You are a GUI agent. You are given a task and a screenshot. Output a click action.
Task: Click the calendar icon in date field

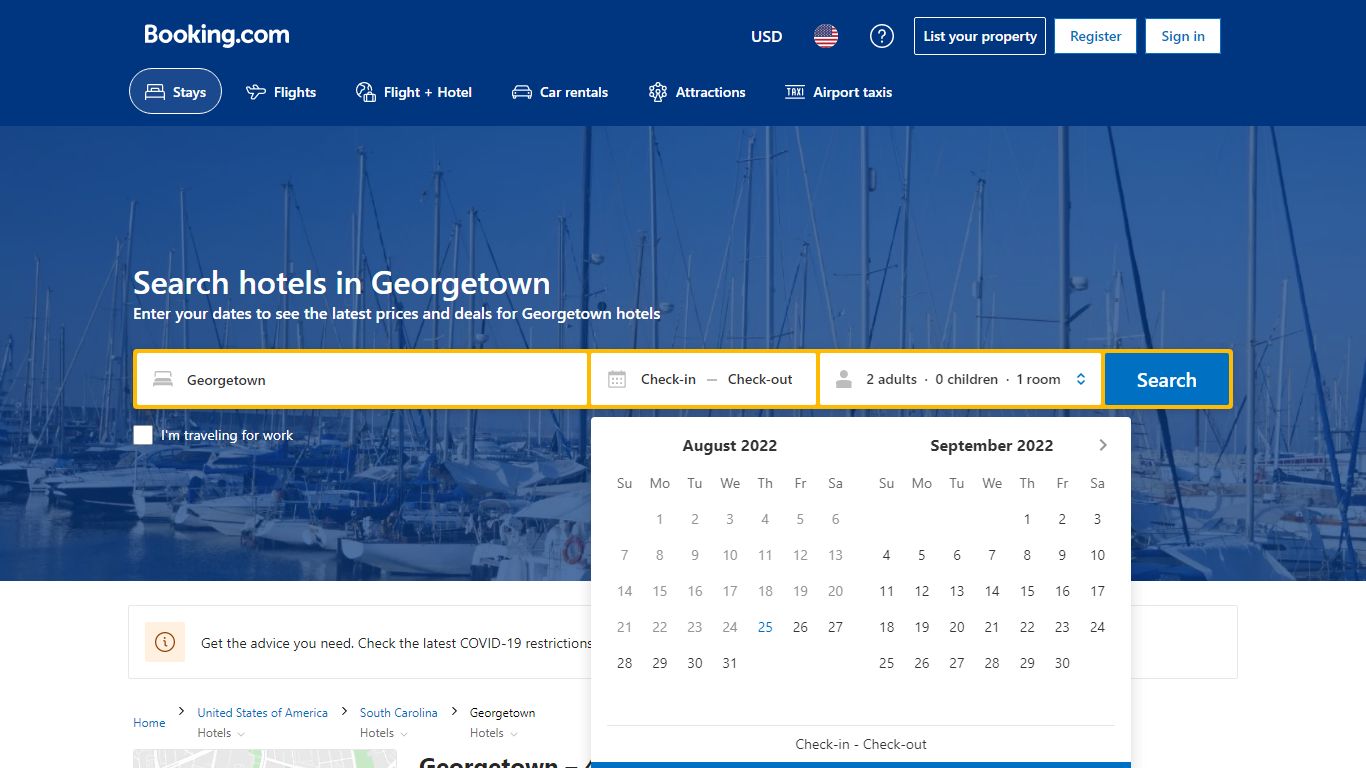617,379
